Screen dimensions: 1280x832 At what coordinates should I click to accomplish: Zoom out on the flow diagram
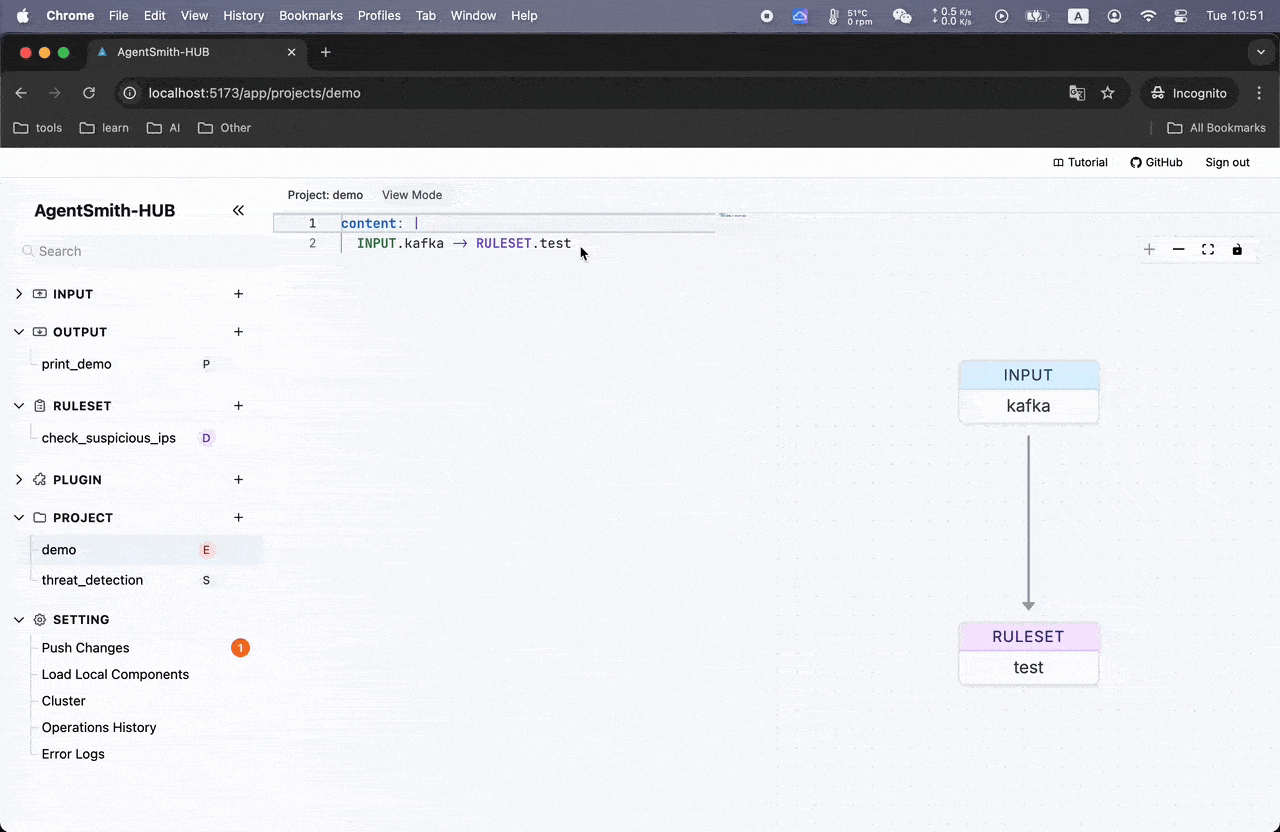coord(1178,250)
